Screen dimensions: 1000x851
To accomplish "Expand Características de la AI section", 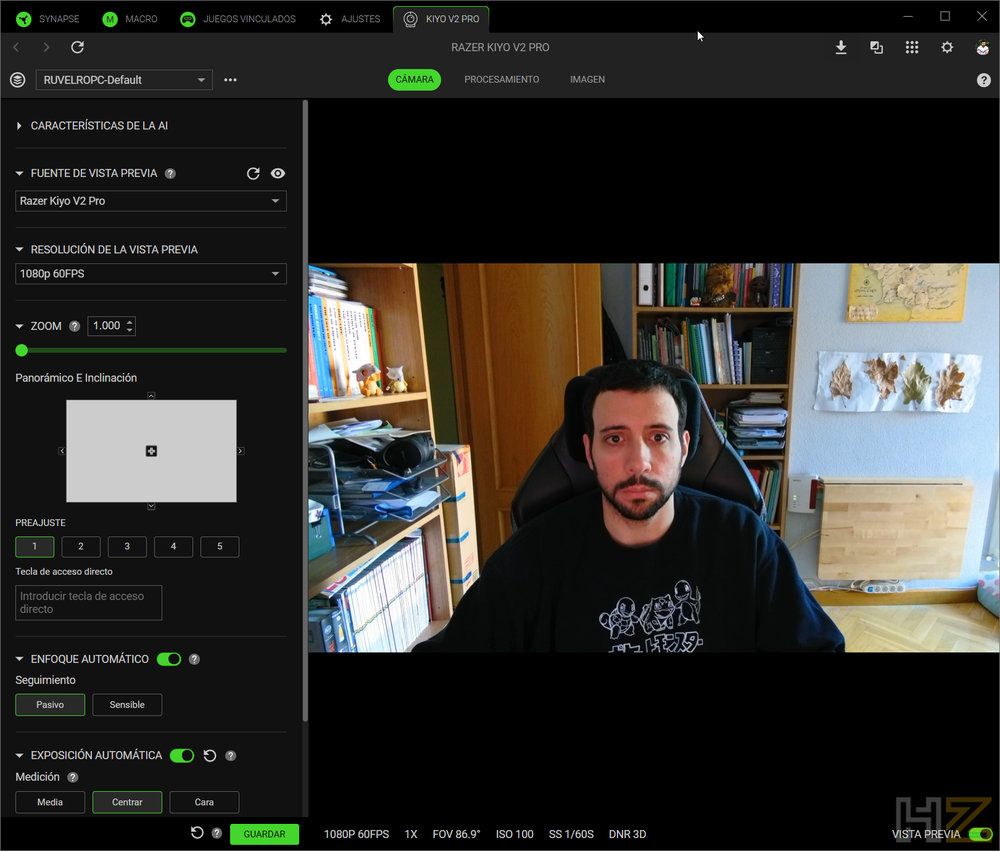I will (19, 126).
